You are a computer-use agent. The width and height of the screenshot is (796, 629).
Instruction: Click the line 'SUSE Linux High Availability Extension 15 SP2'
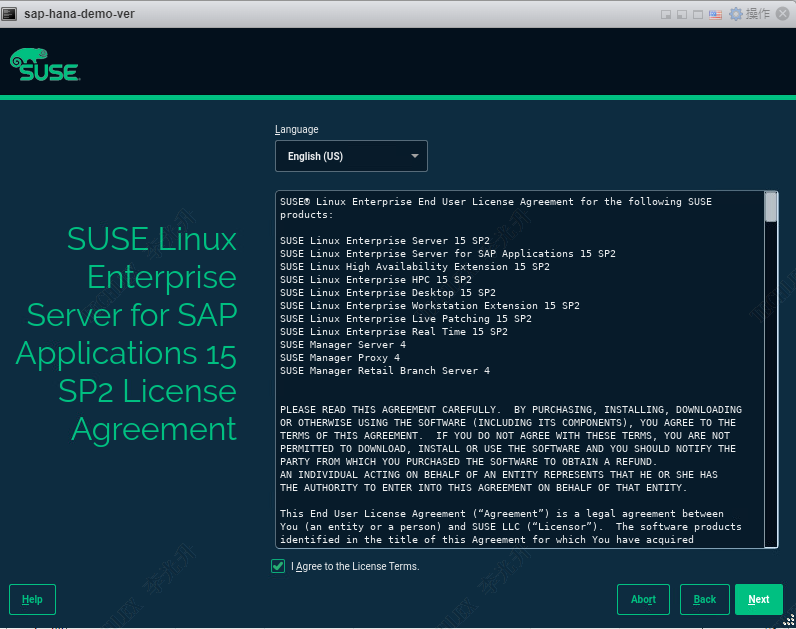415,267
